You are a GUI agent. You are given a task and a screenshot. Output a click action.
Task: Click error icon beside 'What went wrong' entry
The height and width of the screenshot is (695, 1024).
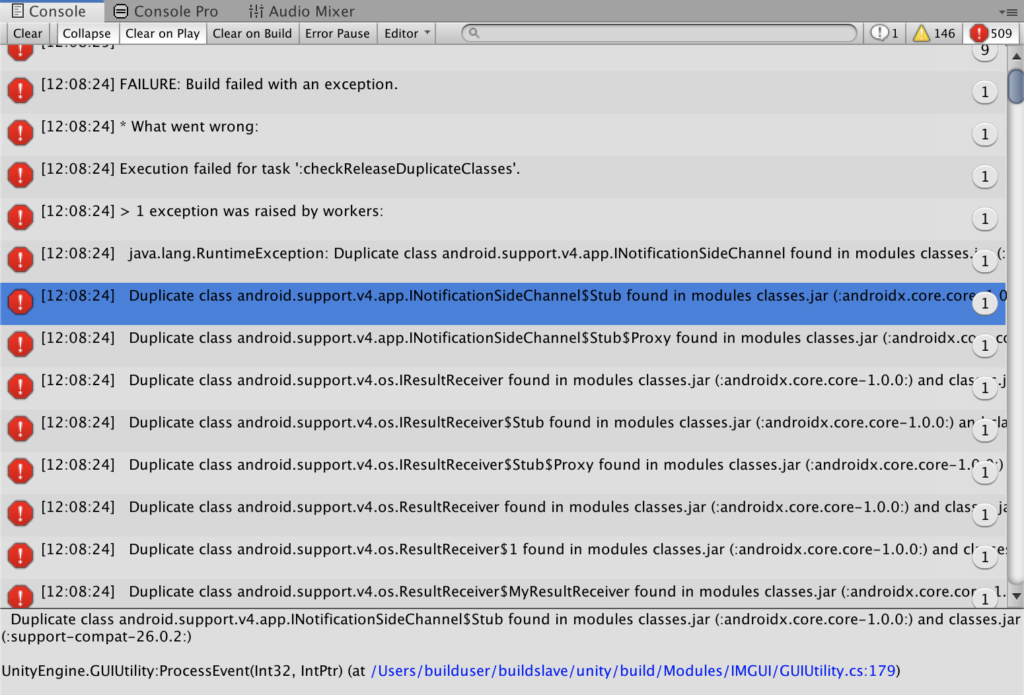click(20, 131)
